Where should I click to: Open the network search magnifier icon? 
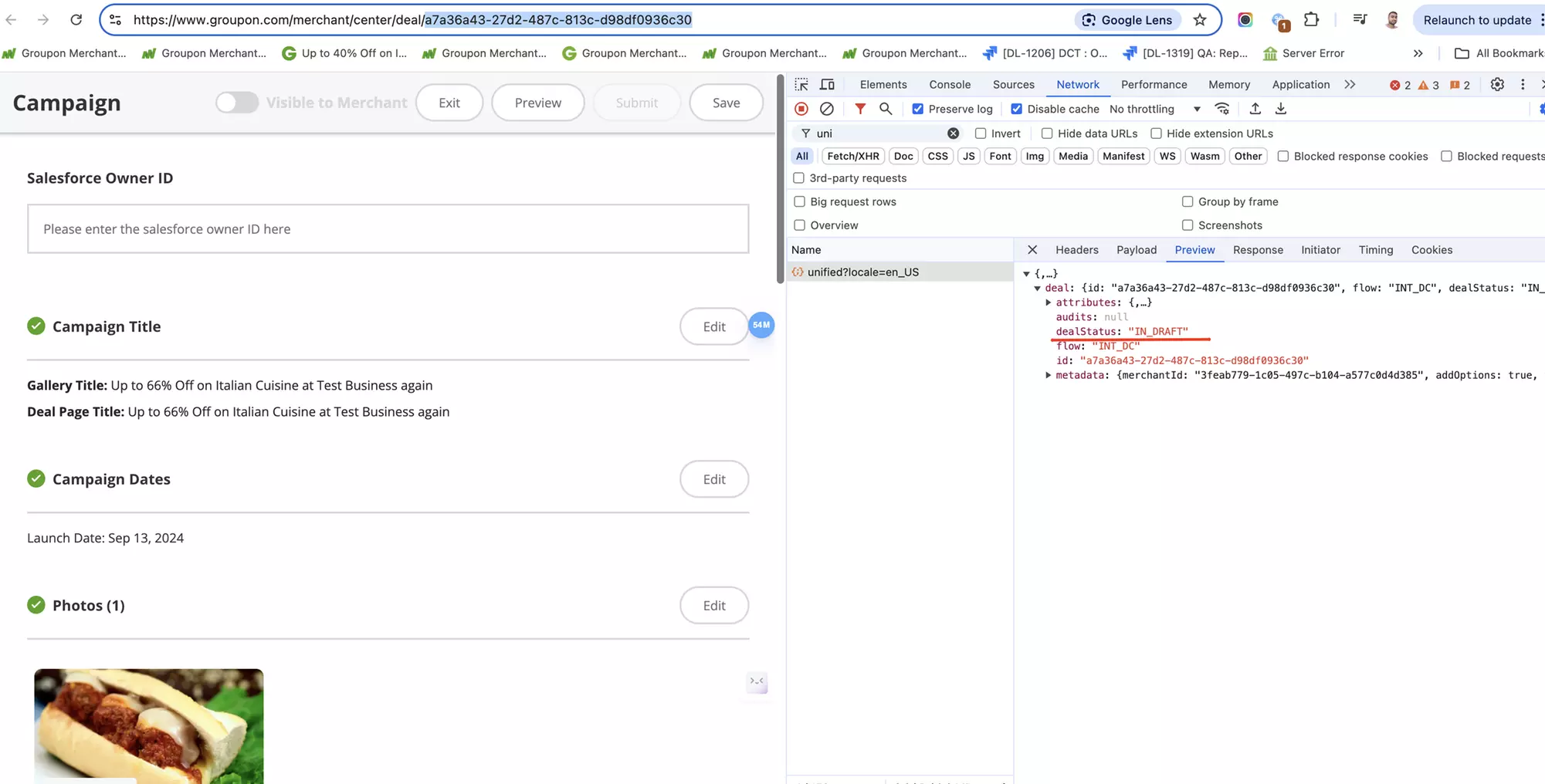point(886,109)
